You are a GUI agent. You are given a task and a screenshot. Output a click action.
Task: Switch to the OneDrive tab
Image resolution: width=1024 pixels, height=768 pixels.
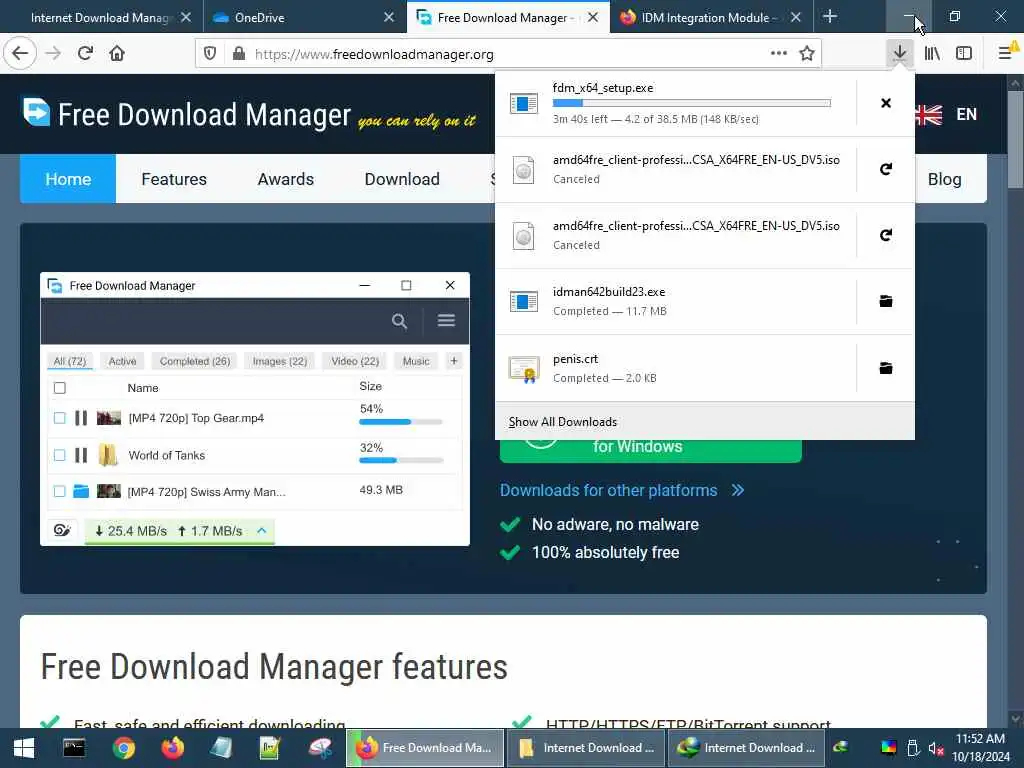coord(304,17)
